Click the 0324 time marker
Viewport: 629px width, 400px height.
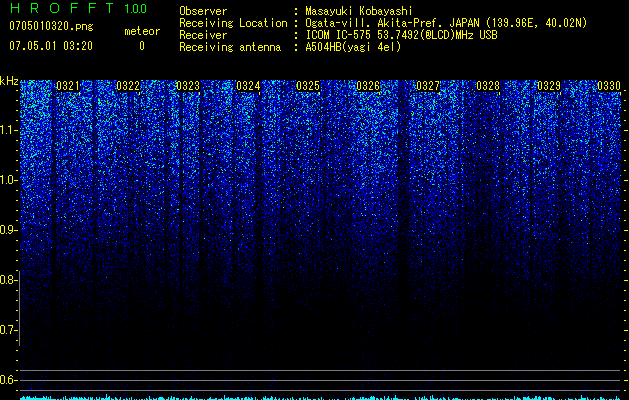(x=248, y=86)
